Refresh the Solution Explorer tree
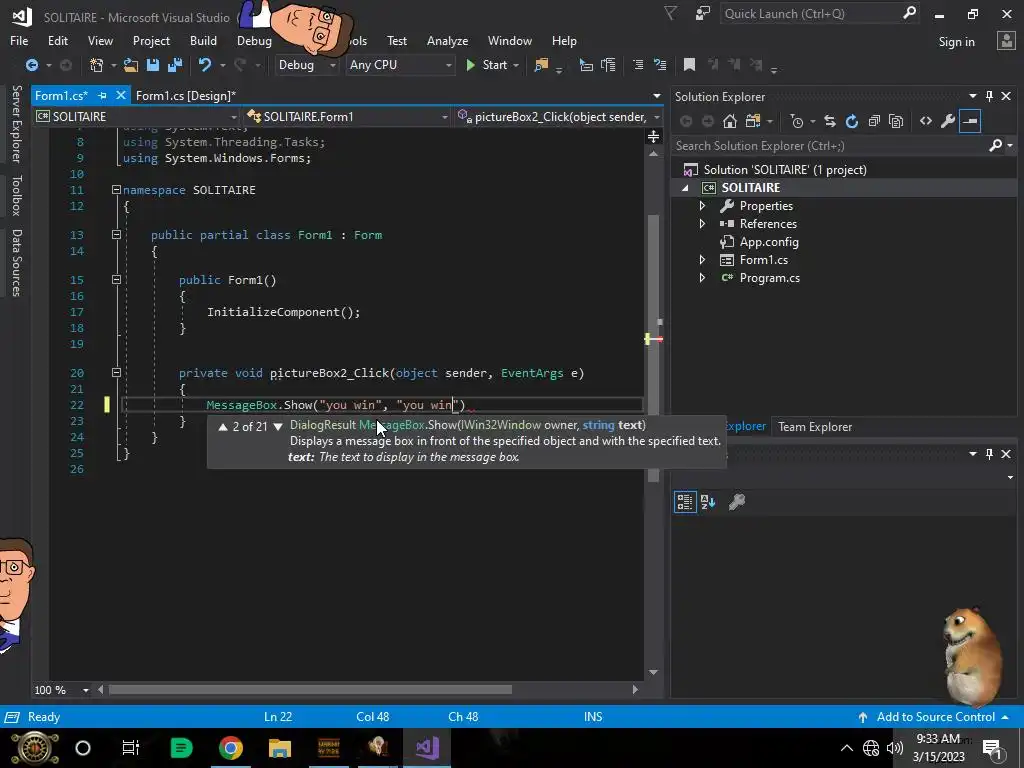 click(x=852, y=121)
